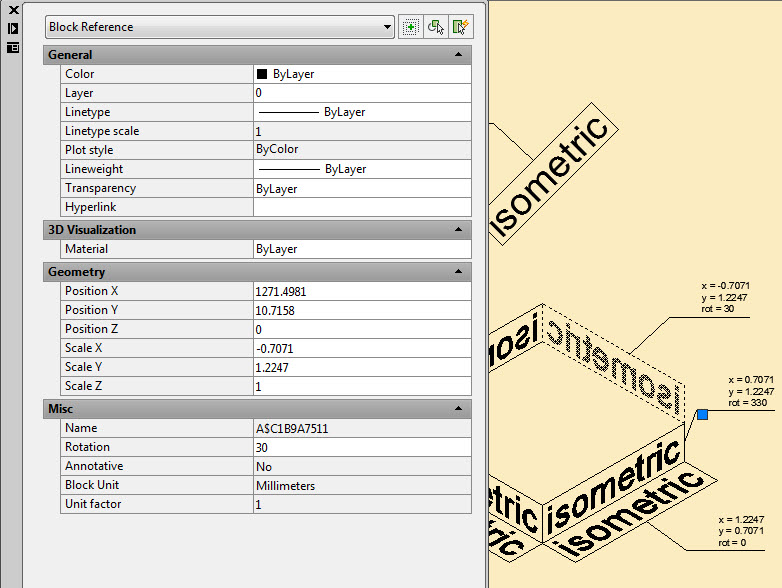Click the Select Objects icon

click(x=435, y=27)
